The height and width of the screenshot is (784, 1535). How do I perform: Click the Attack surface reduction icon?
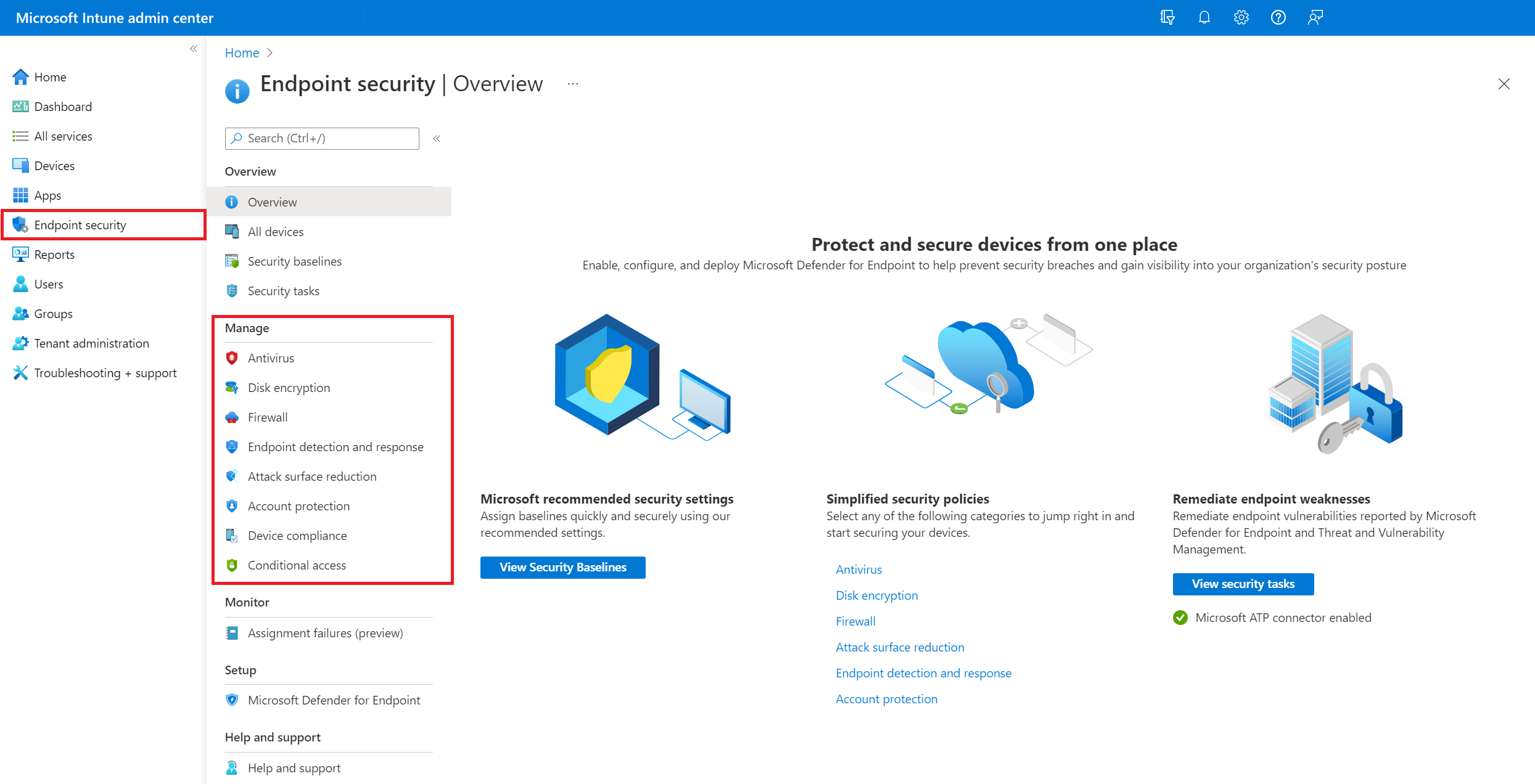232,476
